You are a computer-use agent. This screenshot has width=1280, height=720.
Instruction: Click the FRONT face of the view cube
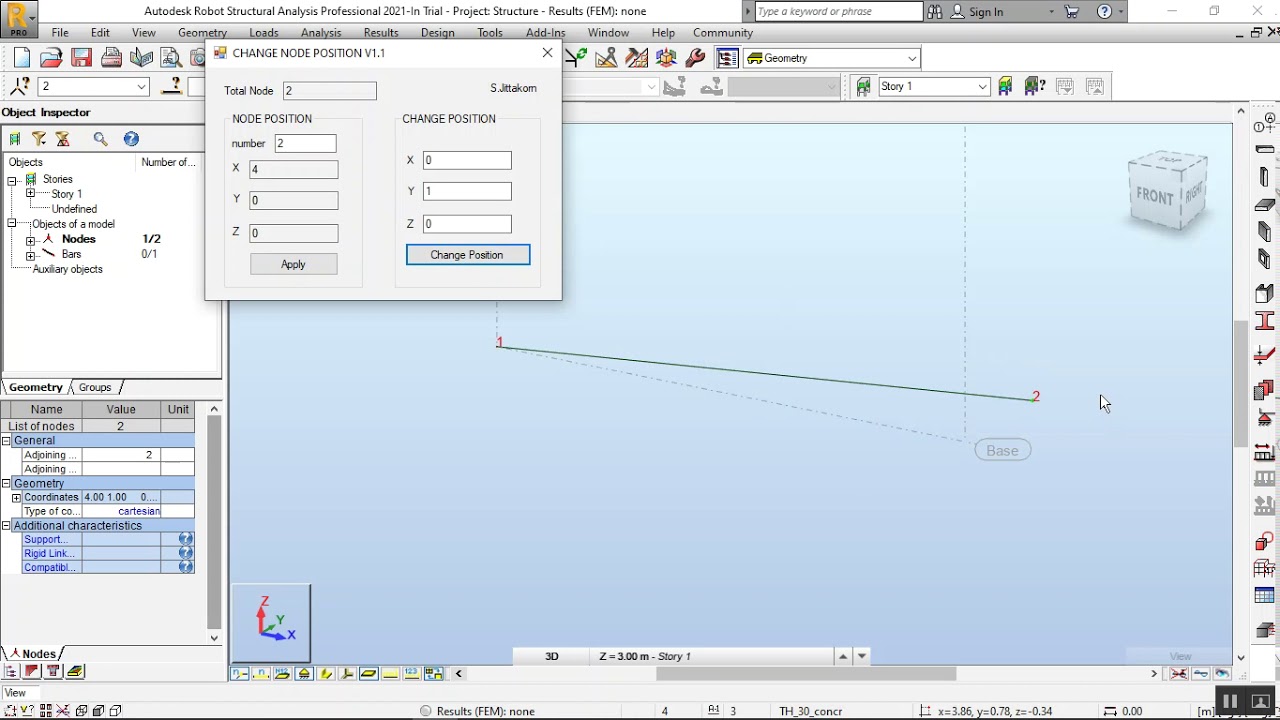[1154, 196]
